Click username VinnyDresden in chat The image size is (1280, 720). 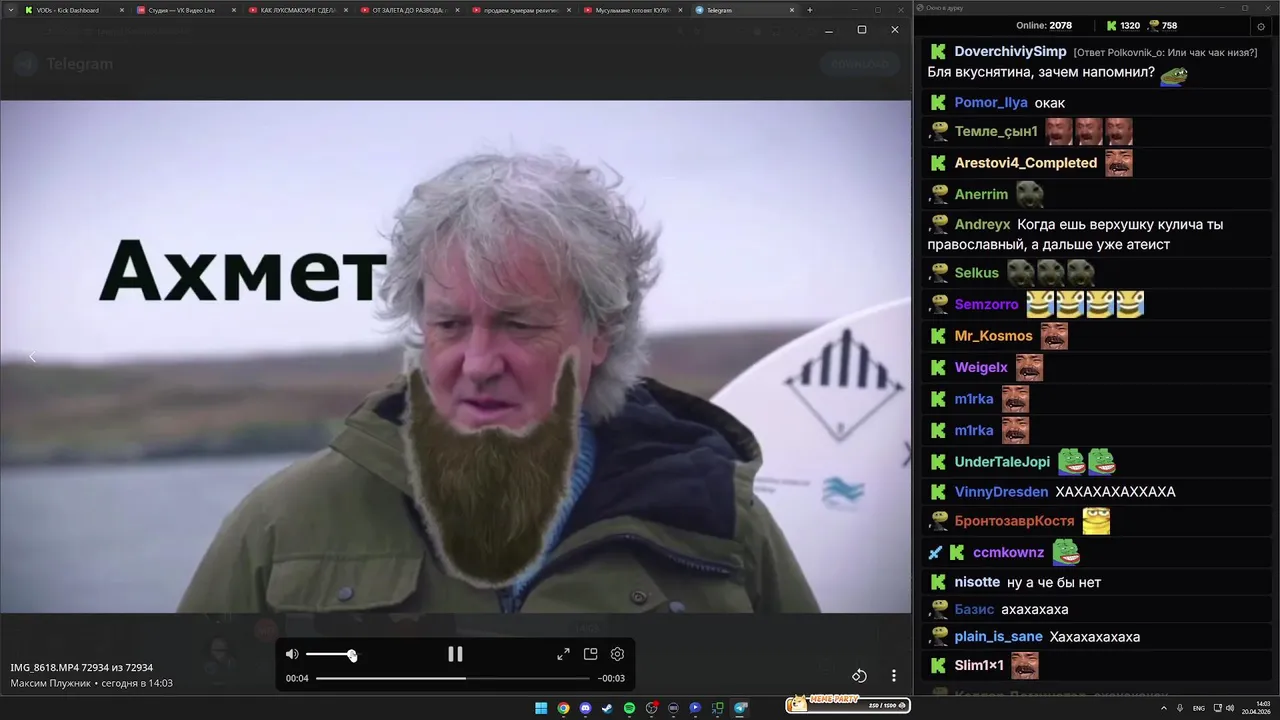1001,492
